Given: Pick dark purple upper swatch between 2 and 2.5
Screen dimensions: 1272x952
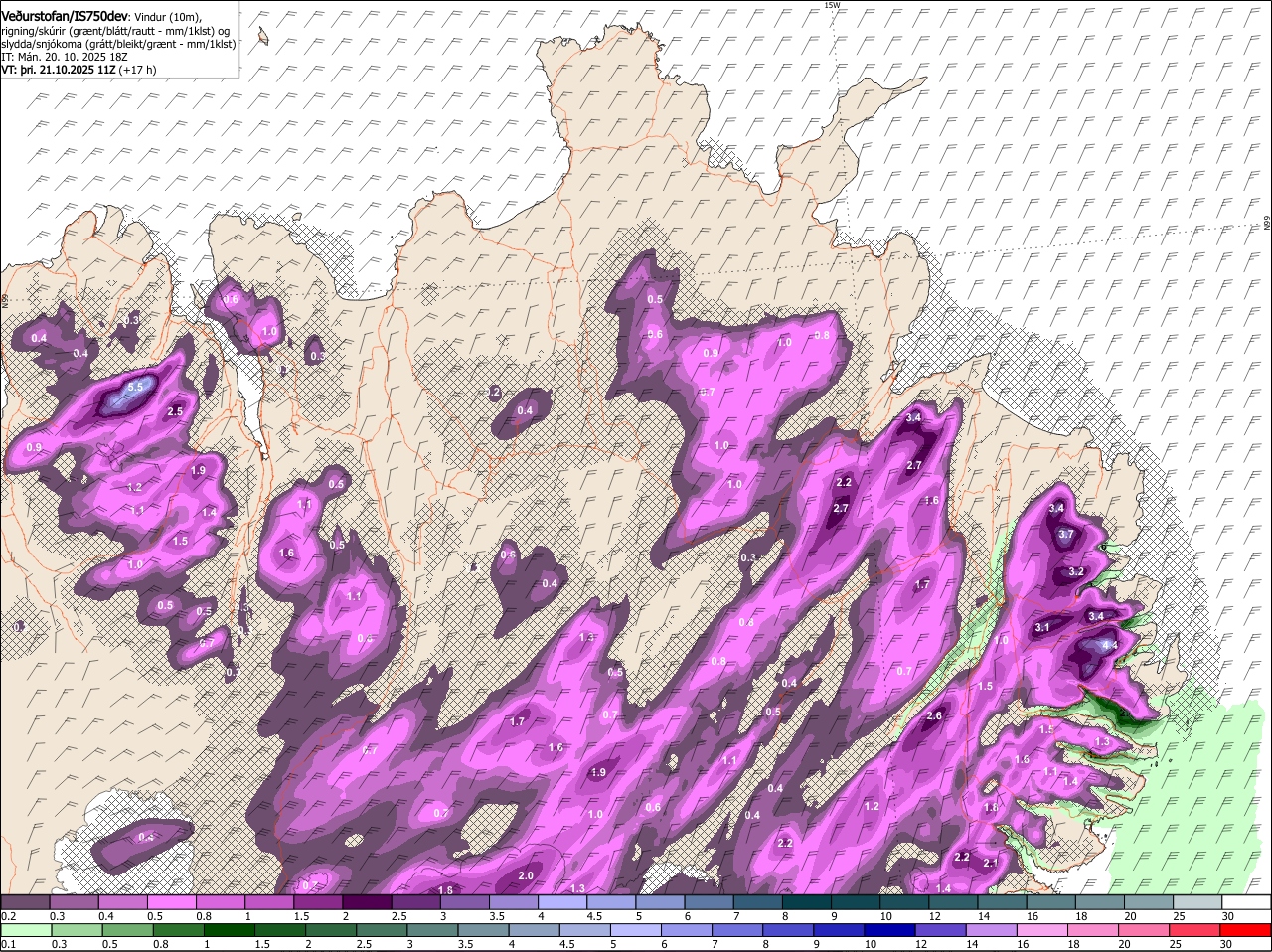Looking at the screenshot, I should 367,901.
